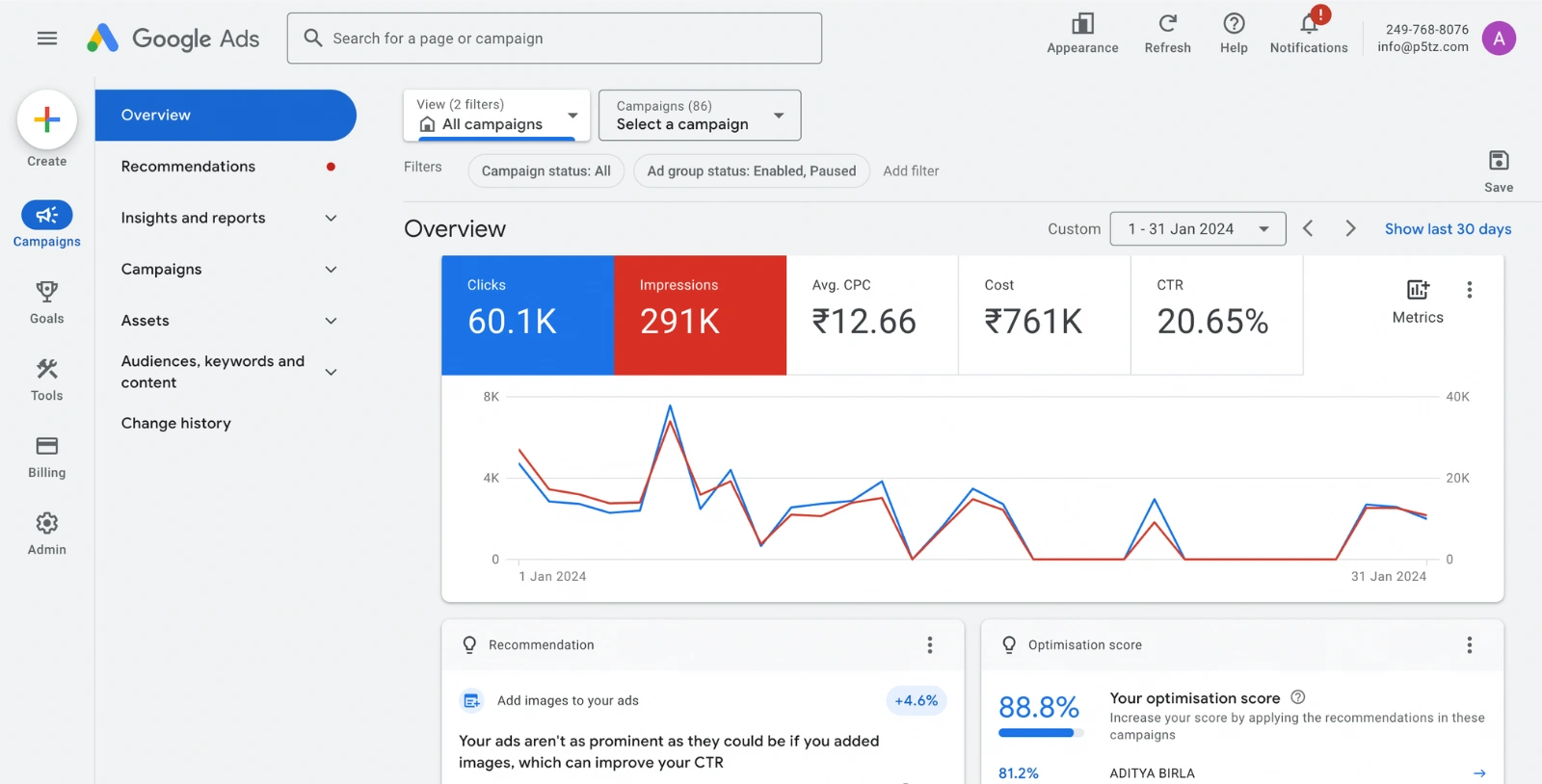Open the account avatar A
This screenshot has height=784, width=1542.
click(1499, 39)
